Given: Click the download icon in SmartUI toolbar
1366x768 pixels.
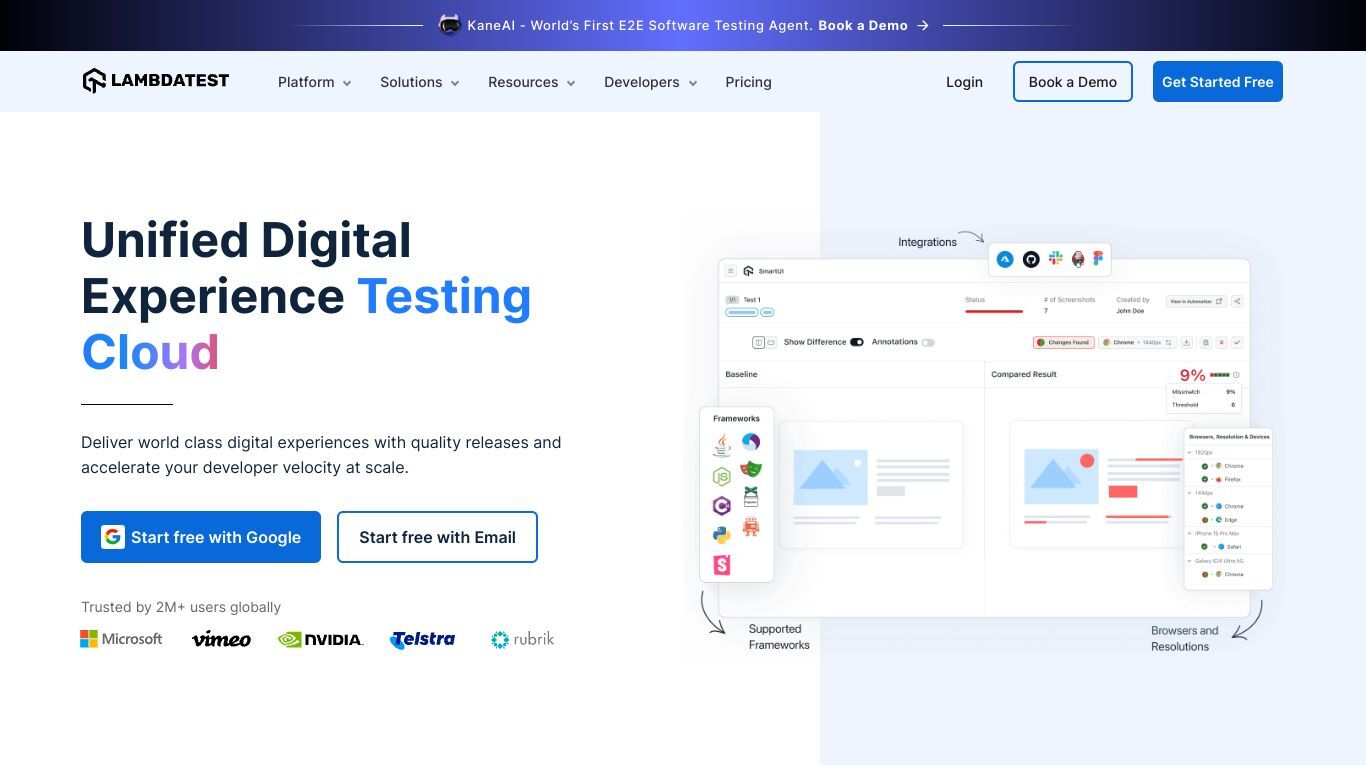Looking at the screenshot, I should (x=1187, y=342).
